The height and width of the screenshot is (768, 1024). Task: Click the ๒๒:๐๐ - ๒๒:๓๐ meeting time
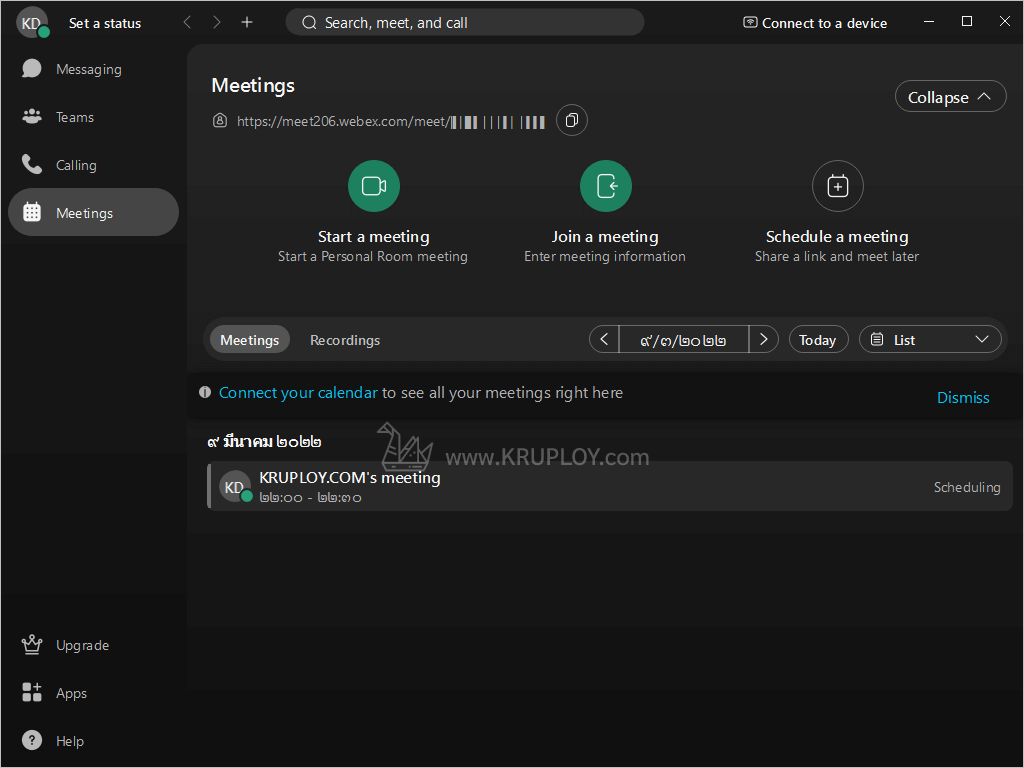pos(310,498)
